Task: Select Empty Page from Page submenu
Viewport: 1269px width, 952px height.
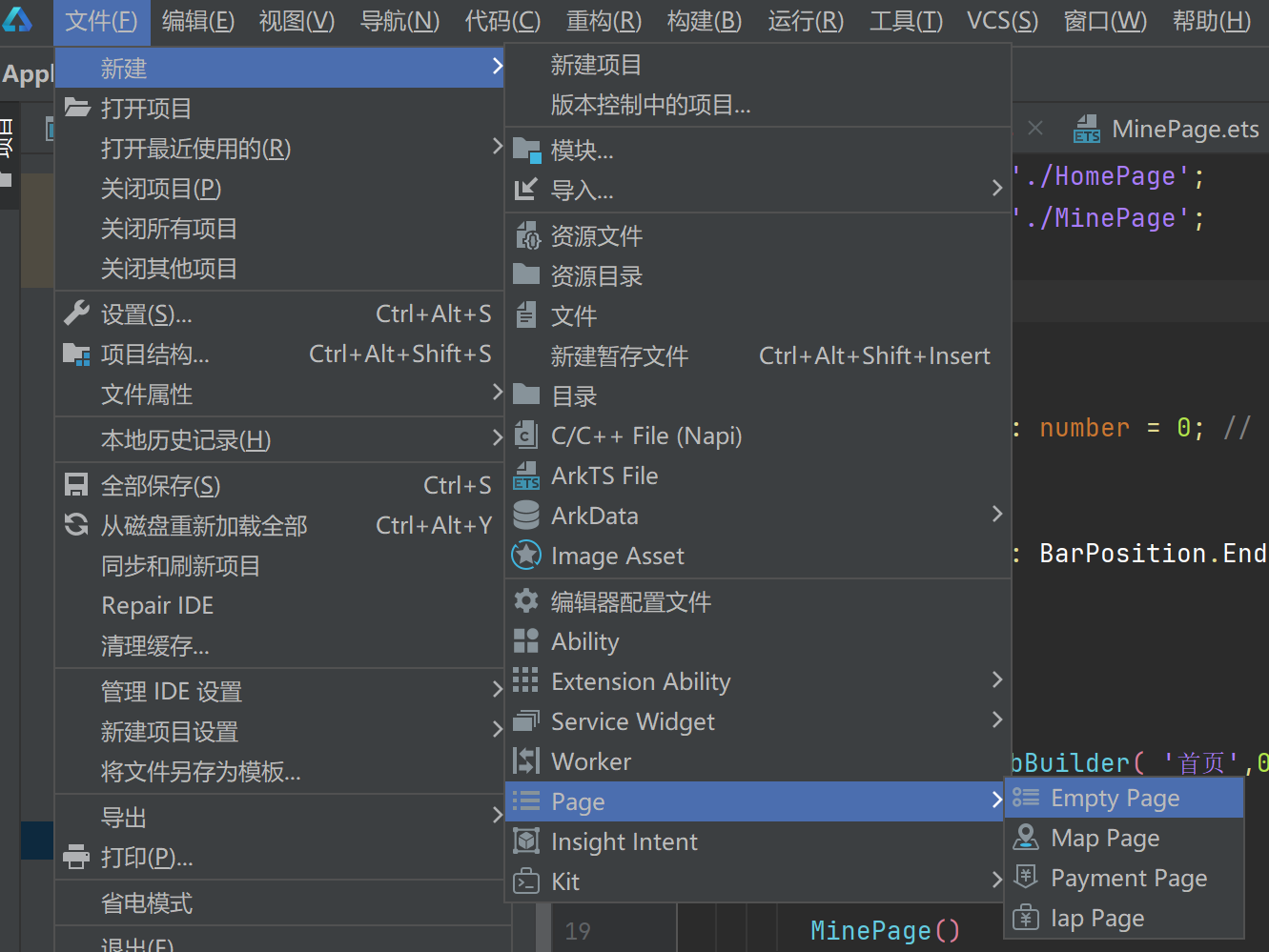Action: point(1125,798)
